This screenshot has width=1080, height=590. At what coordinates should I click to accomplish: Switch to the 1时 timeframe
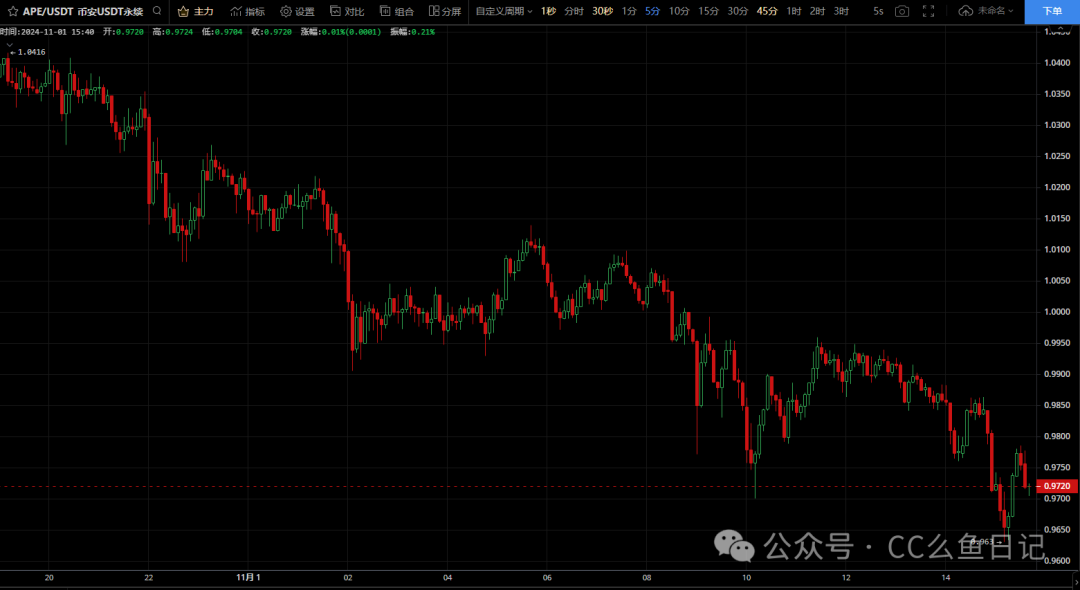pos(794,11)
